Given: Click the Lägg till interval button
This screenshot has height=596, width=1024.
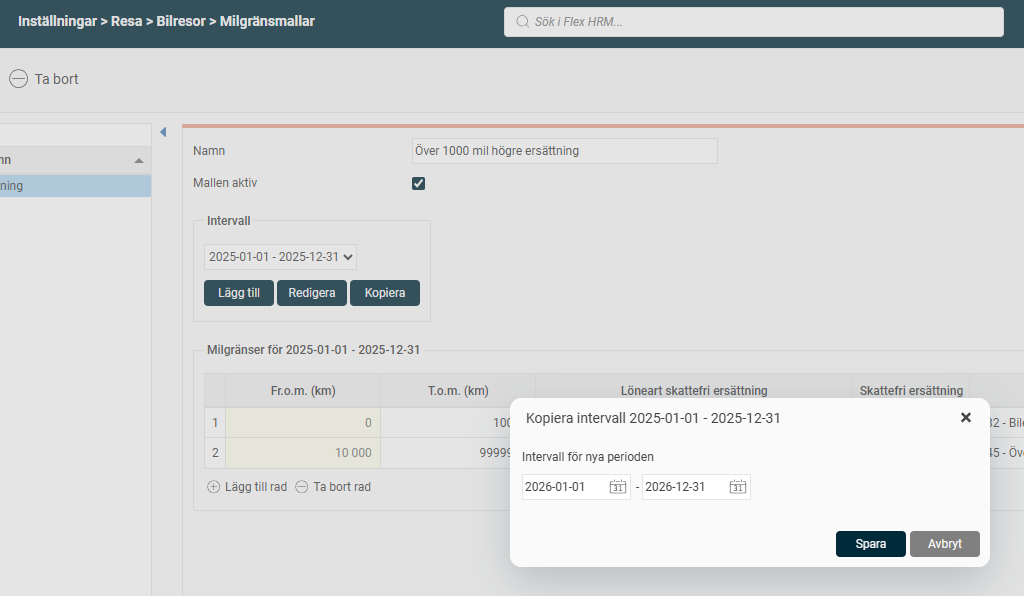Looking at the screenshot, I should point(239,293).
